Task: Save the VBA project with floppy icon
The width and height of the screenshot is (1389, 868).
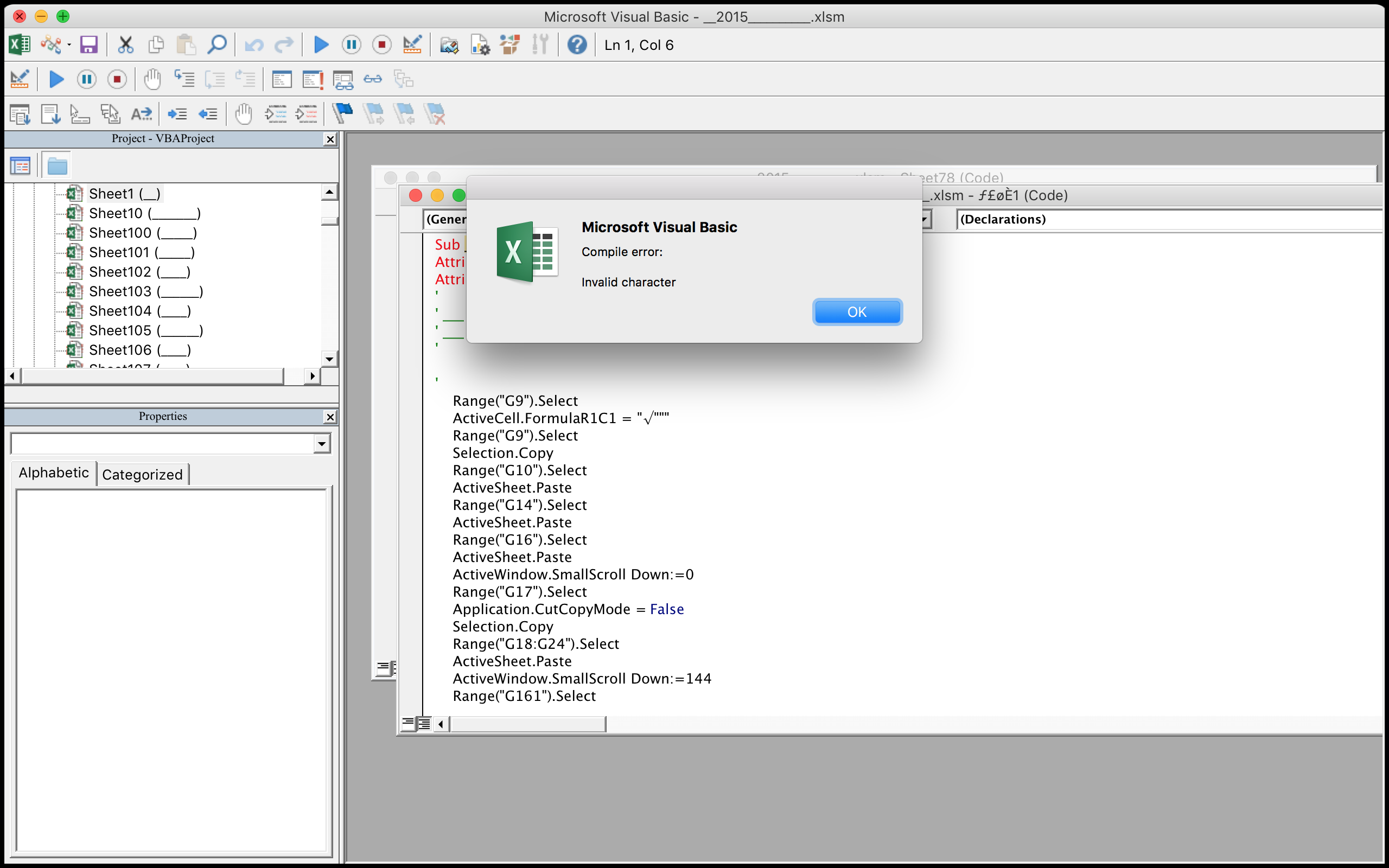Action: (x=88, y=45)
